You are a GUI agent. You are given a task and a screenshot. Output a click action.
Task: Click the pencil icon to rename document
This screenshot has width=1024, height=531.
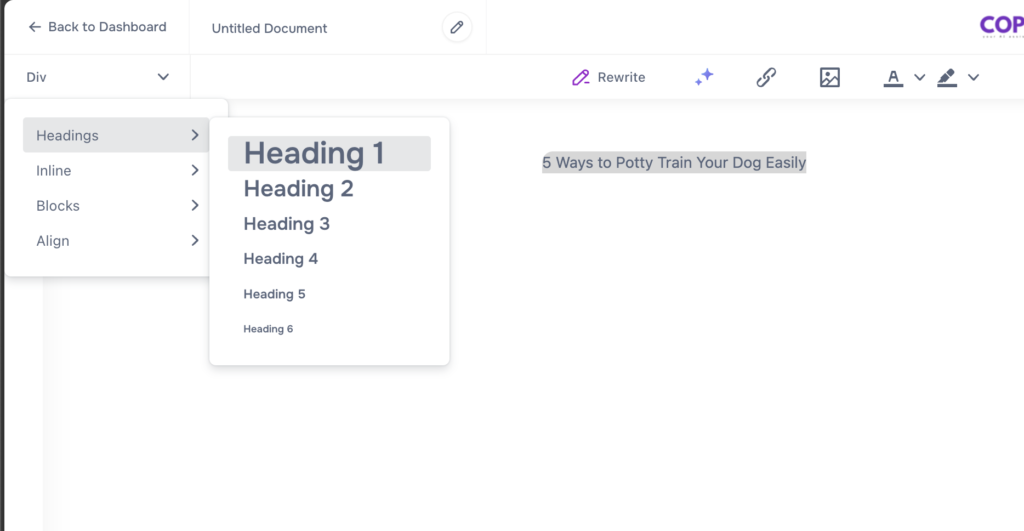(457, 28)
